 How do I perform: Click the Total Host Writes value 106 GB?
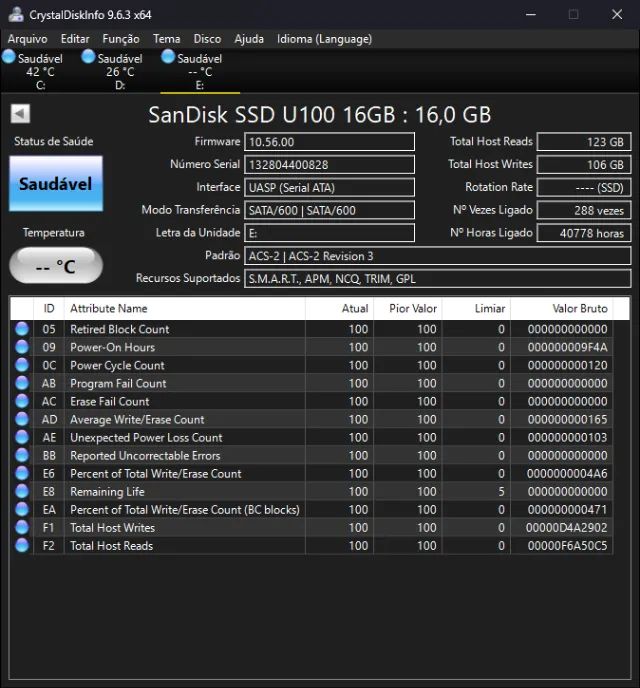pos(584,165)
